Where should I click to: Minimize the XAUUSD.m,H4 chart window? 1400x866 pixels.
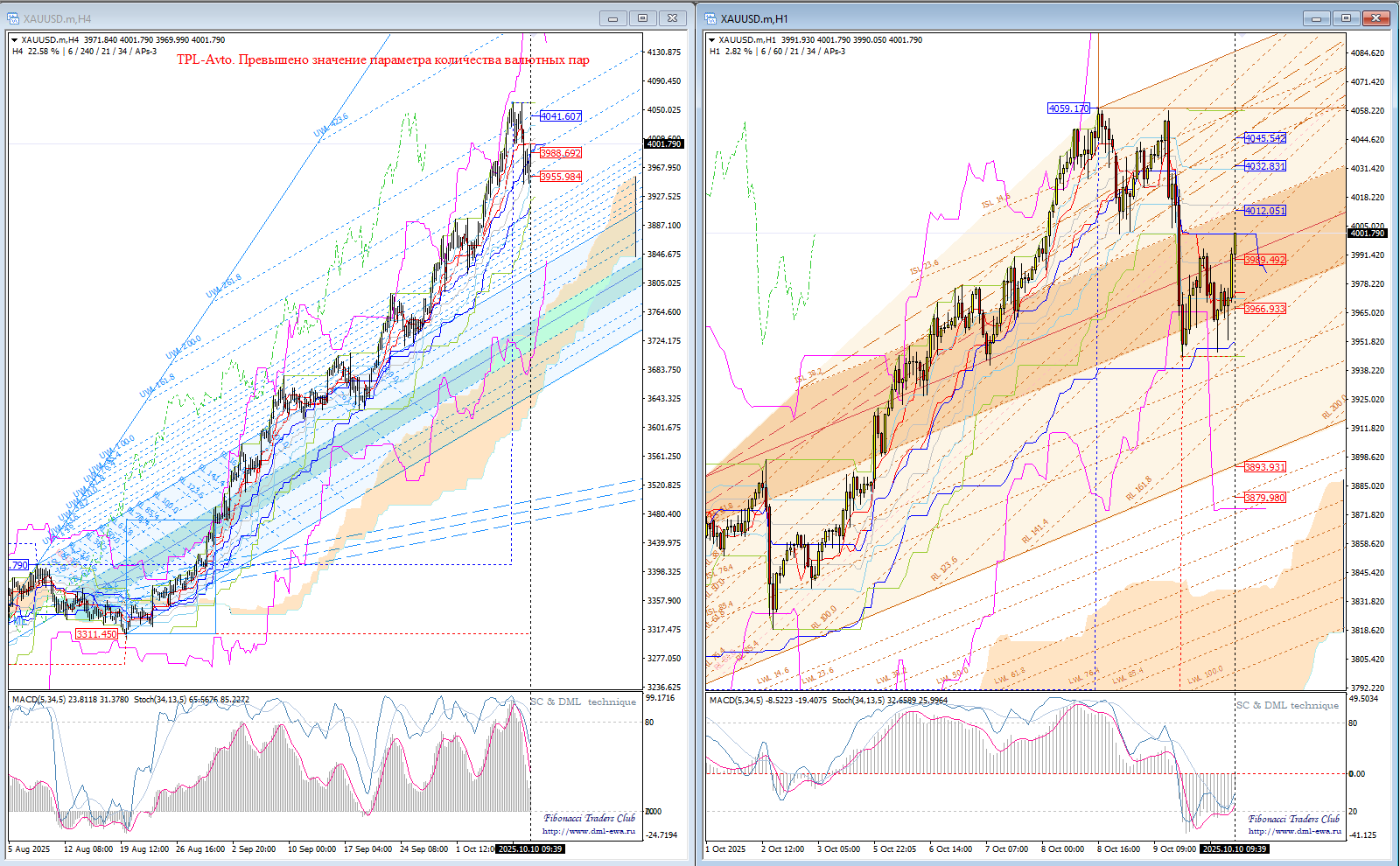click(x=612, y=18)
